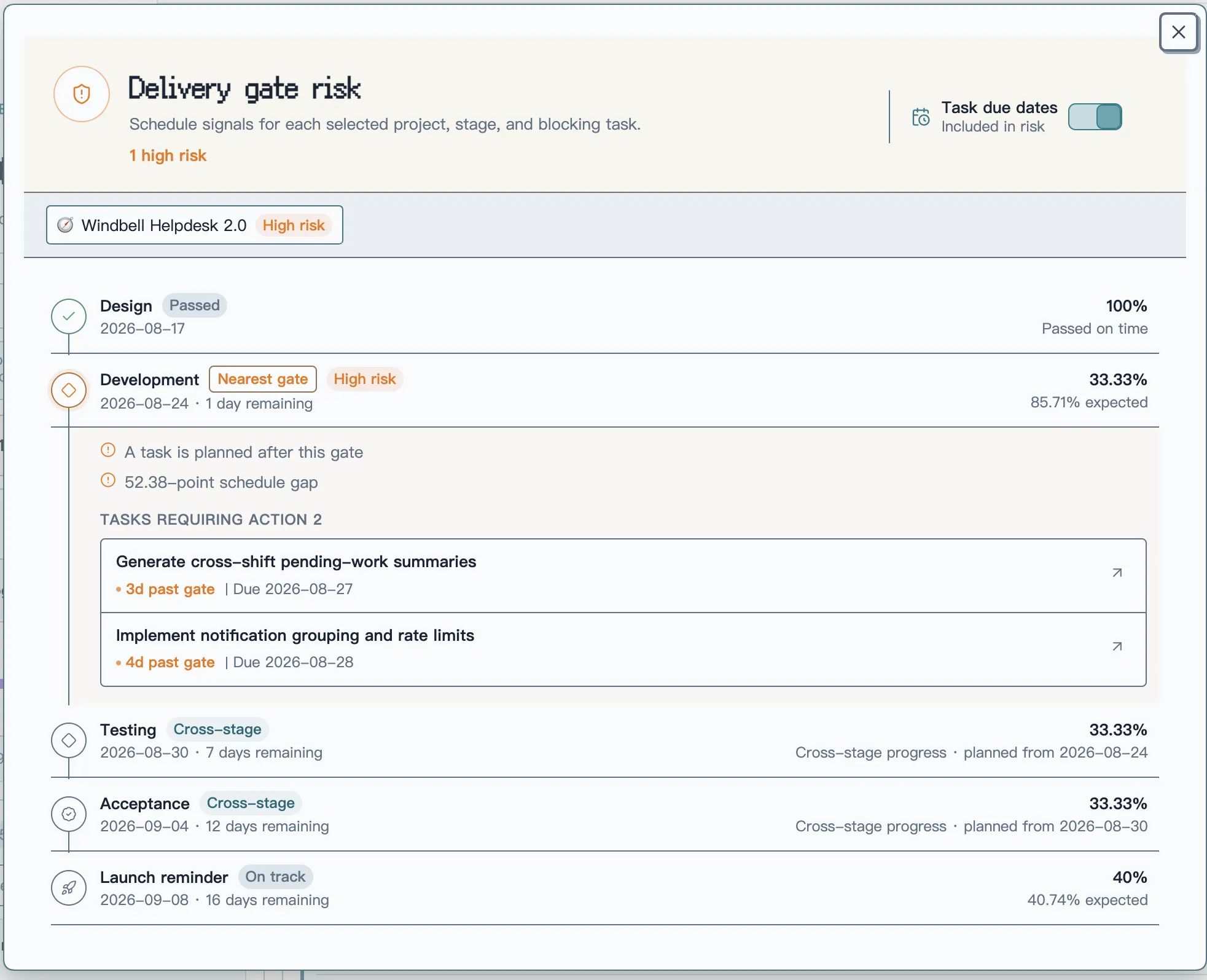Click the Launch reminder rocket icon
The width and height of the screenshot is (1207, 980).
[x=69, y=888]
